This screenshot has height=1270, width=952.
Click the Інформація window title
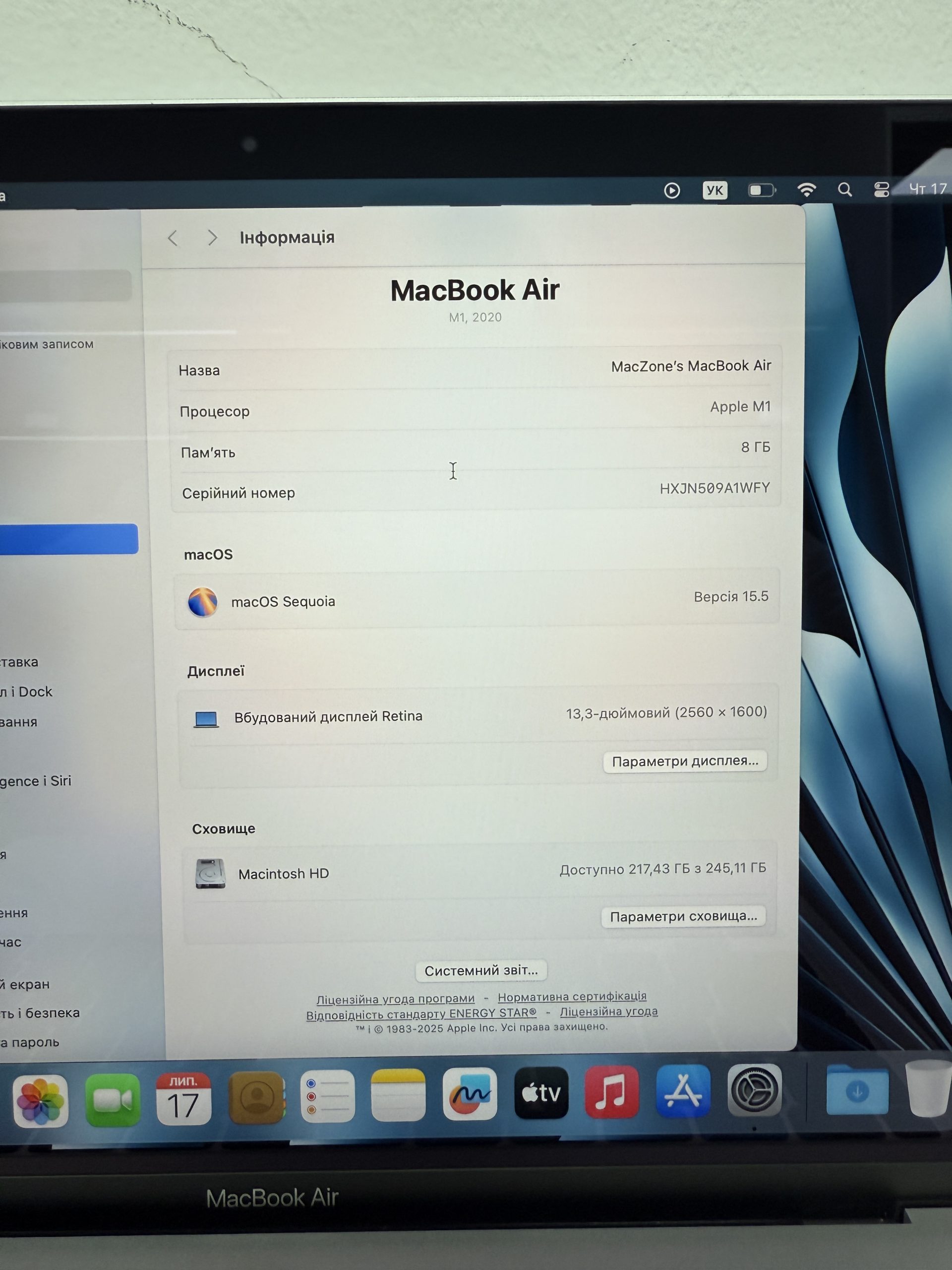[287, 237]
